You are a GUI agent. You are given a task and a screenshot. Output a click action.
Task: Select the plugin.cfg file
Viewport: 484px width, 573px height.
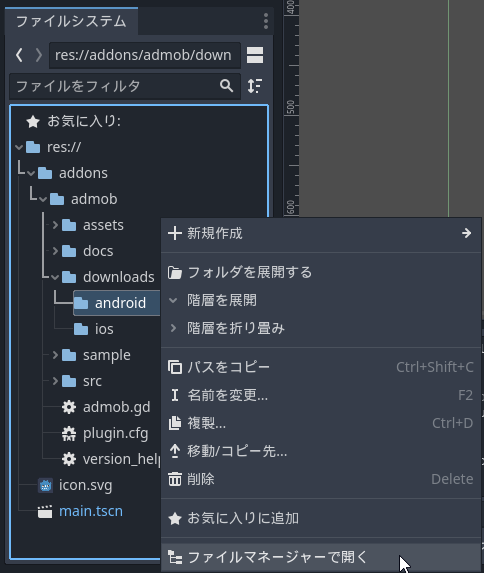(105, 433)
